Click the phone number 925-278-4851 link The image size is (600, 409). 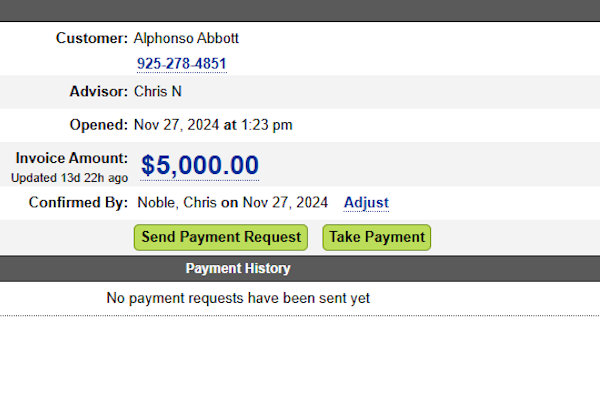pos(181,64)
